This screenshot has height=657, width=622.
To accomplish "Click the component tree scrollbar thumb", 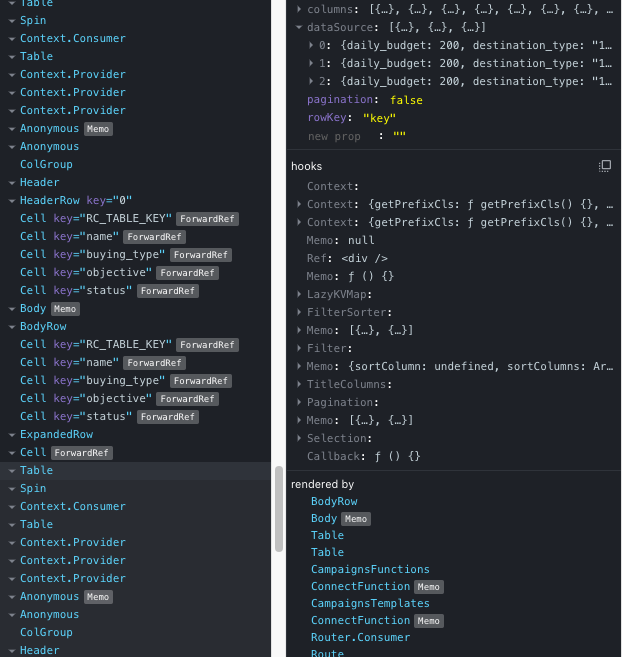I will point(279,508).
